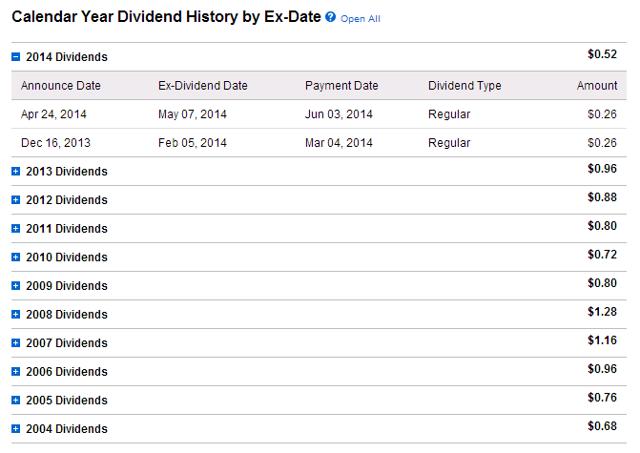640x453 pixels.
Task: Click the 2014 Dividends heading text
Action: click(67, 57)
